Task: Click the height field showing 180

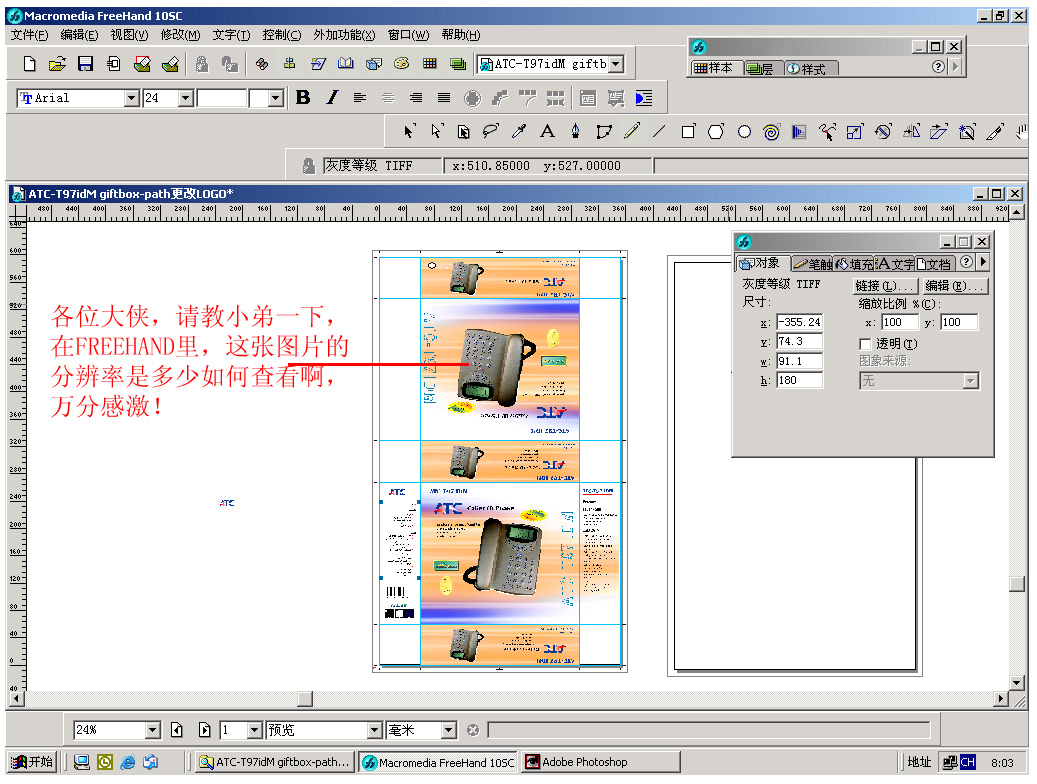Action: 800,380
